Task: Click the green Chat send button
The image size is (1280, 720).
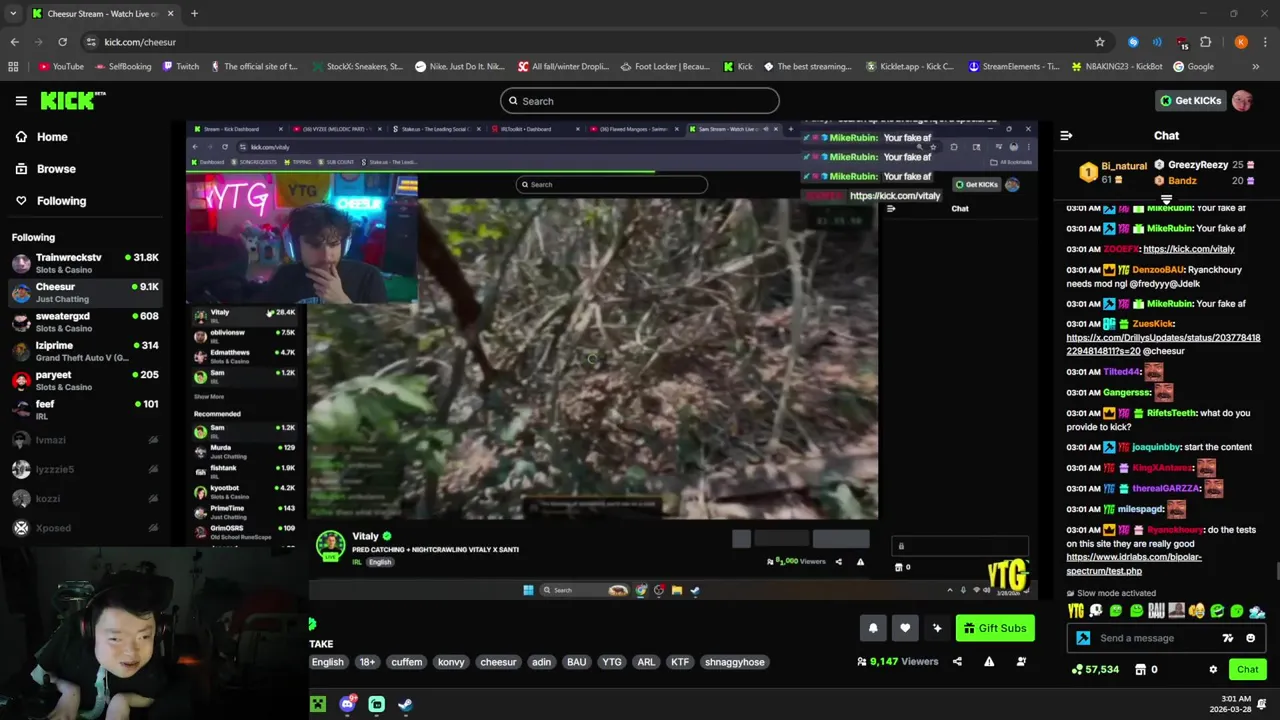Action: [x=1247, y=669]
